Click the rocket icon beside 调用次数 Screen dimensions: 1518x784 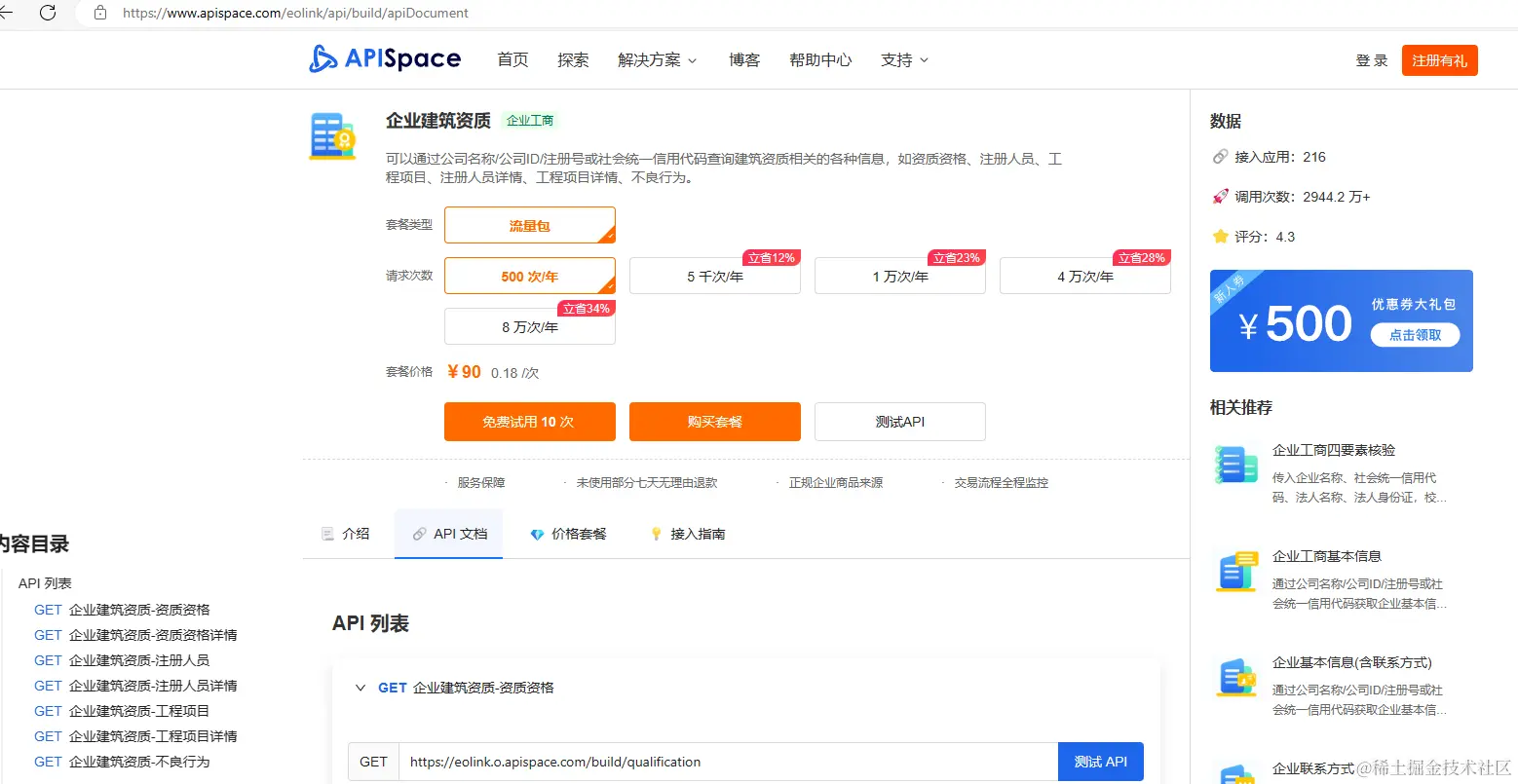[1220, 197]
